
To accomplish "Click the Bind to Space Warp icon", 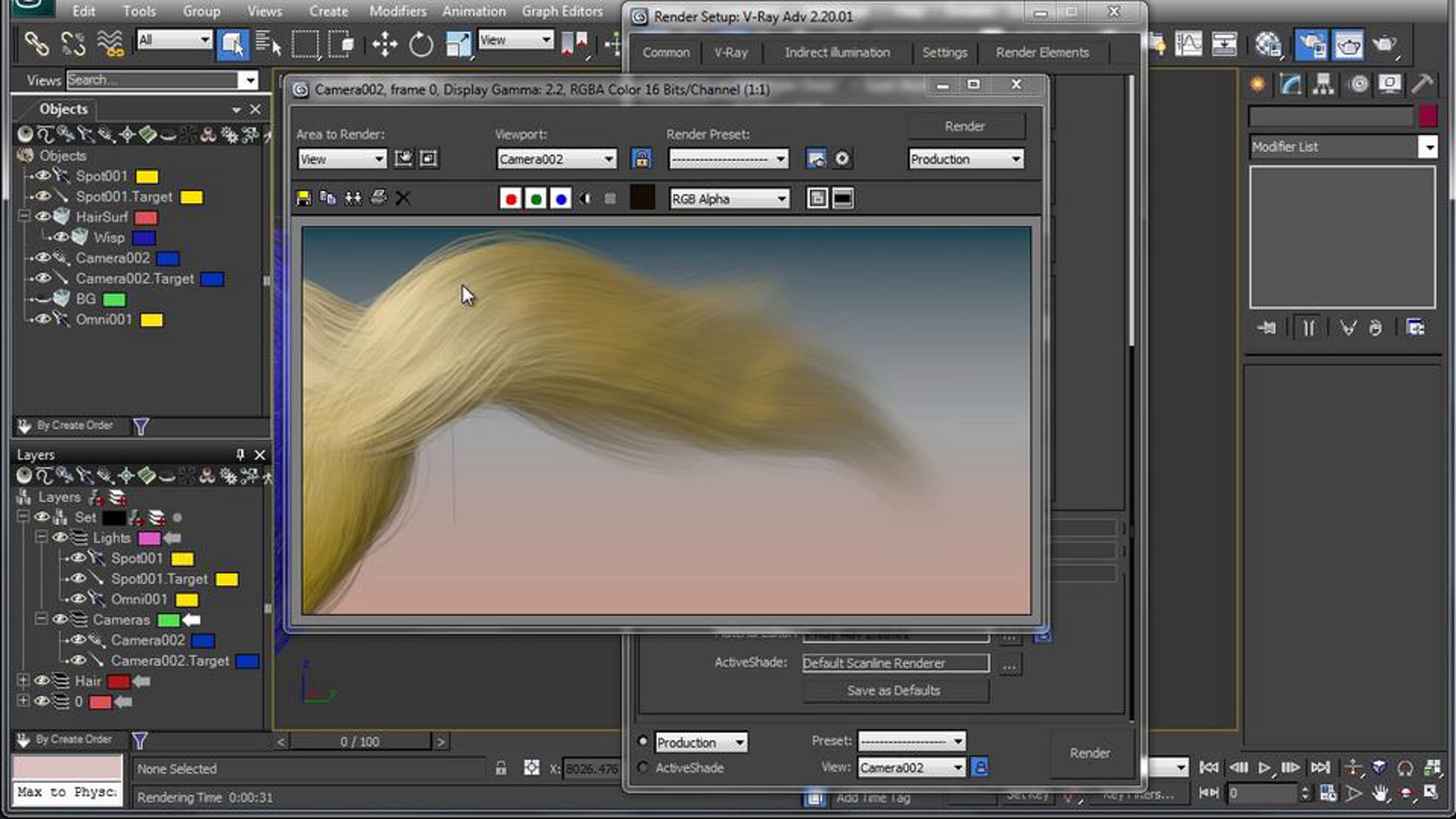I will (x=110, y=44).
